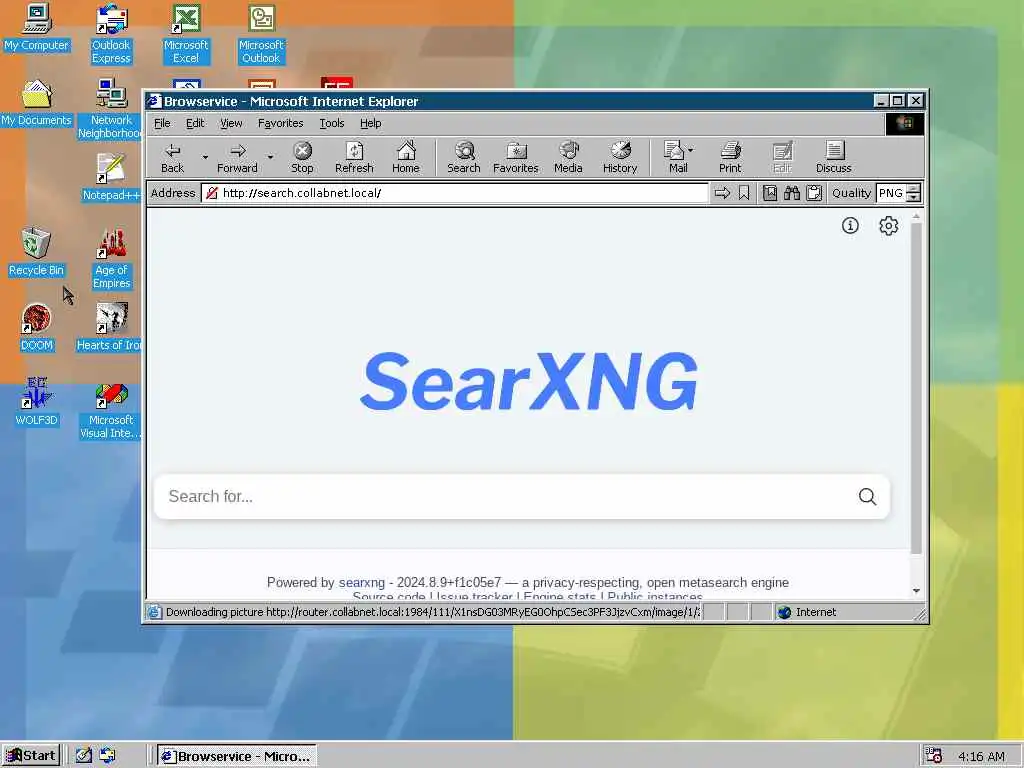Open the bookmarks book icon in Browservice bar

tap(770, 193)
